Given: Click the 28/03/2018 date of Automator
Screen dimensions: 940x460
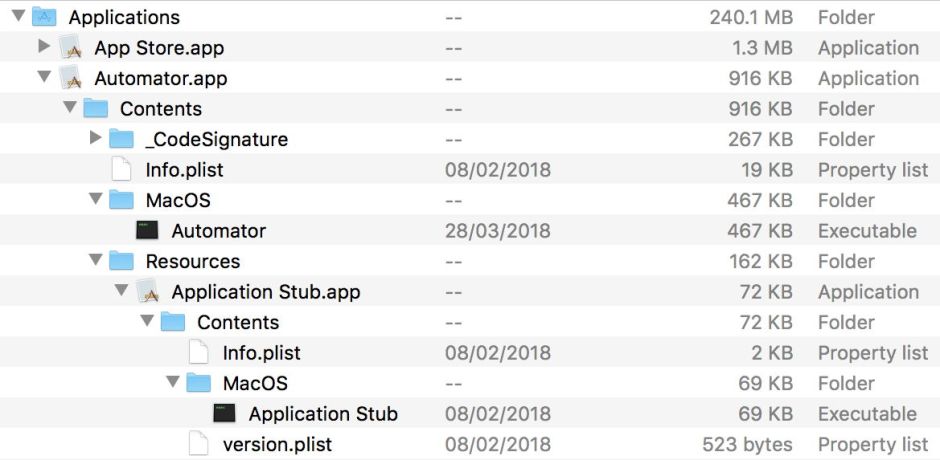Looking at the screenshot, I should click(497, 231).
